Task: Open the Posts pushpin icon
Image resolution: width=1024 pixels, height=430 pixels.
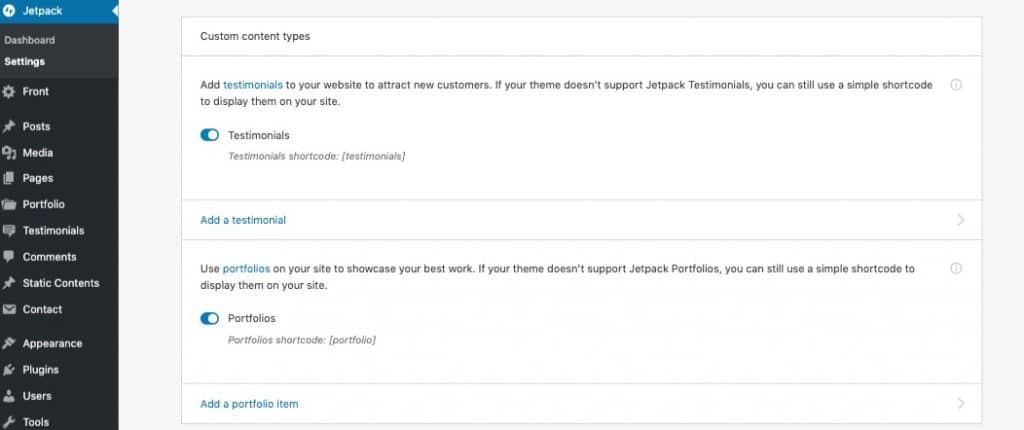Action: click(8, 126)
